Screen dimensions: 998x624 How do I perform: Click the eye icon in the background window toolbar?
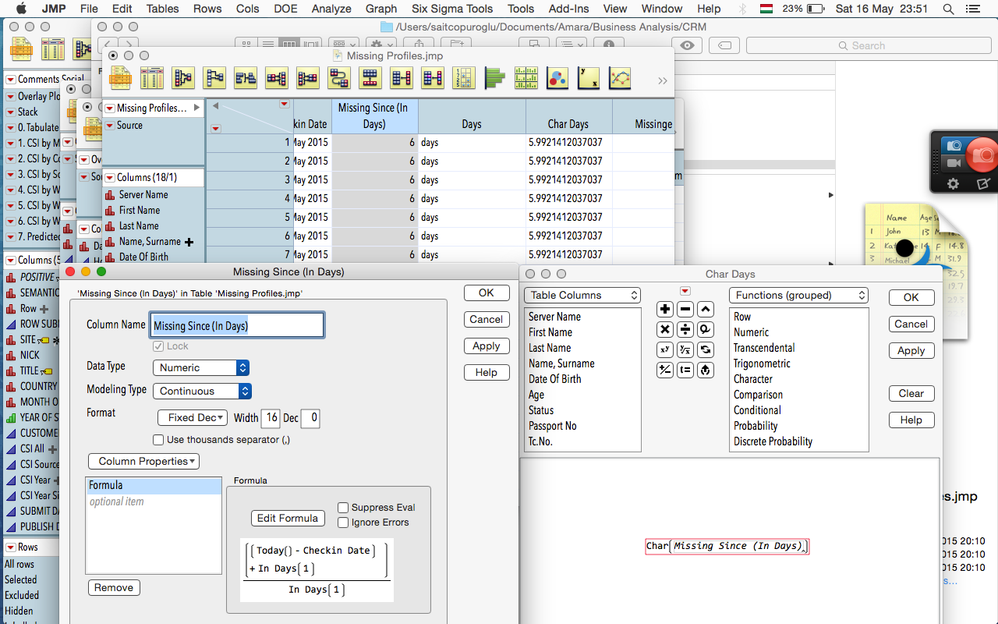click(x=687, y=45)
